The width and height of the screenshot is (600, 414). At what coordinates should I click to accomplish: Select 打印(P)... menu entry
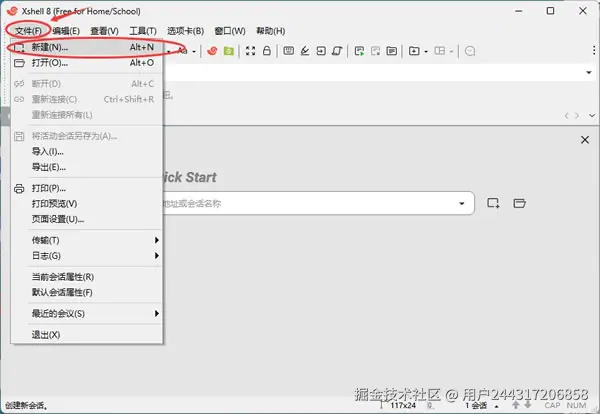pos(87,188)
